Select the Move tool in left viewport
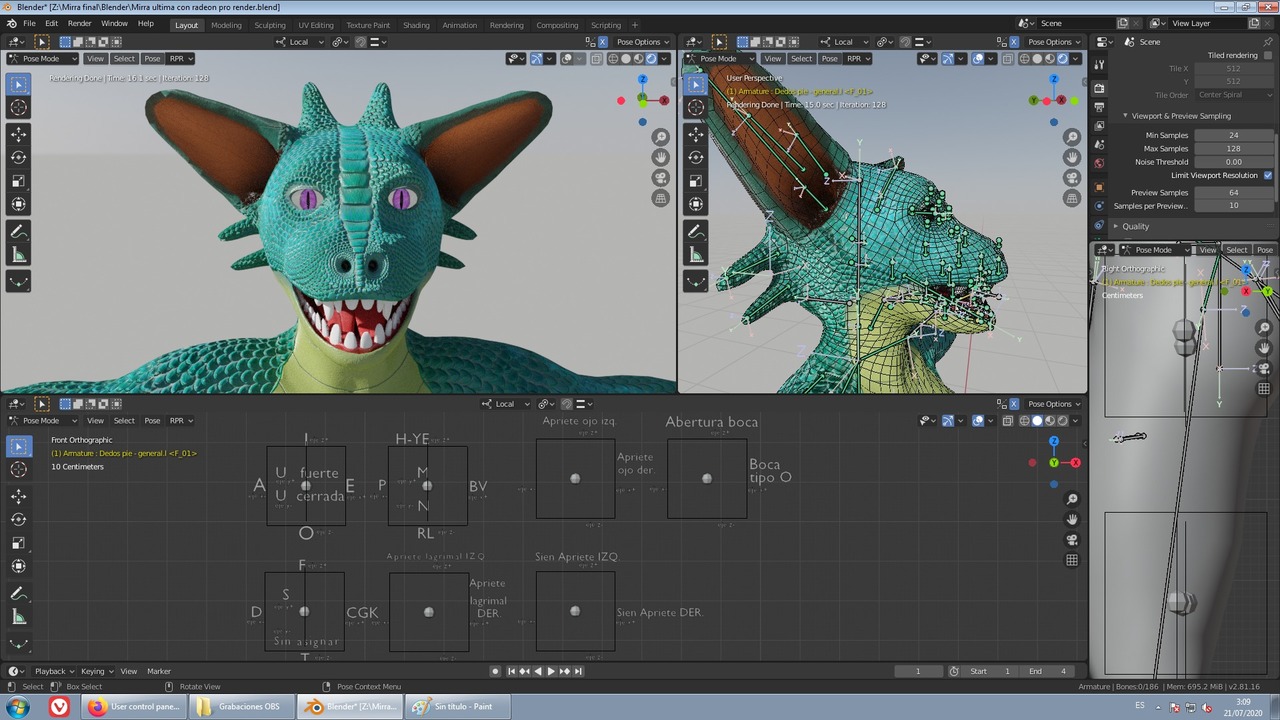The width and height of the screenshot is (1280, 720). [18, 134]
